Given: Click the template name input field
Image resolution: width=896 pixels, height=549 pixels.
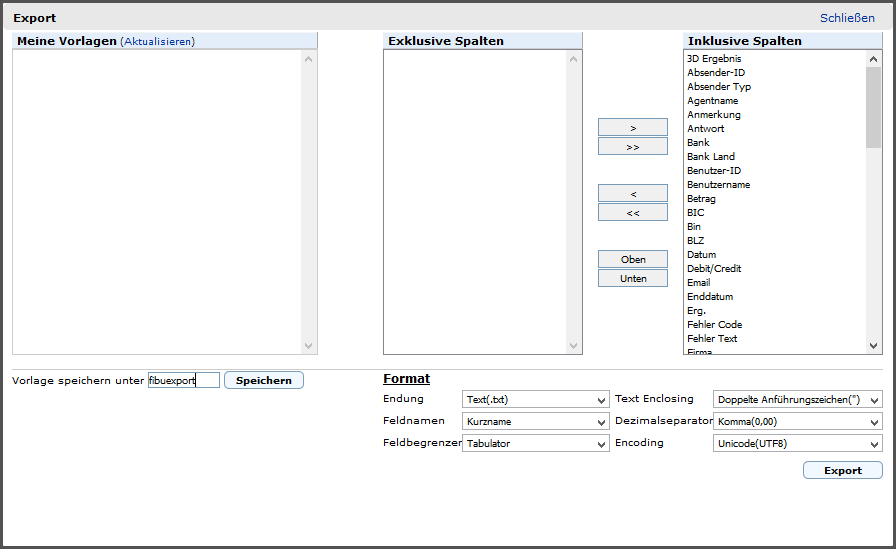Looking at the screenshot, I should pos(183,380).
